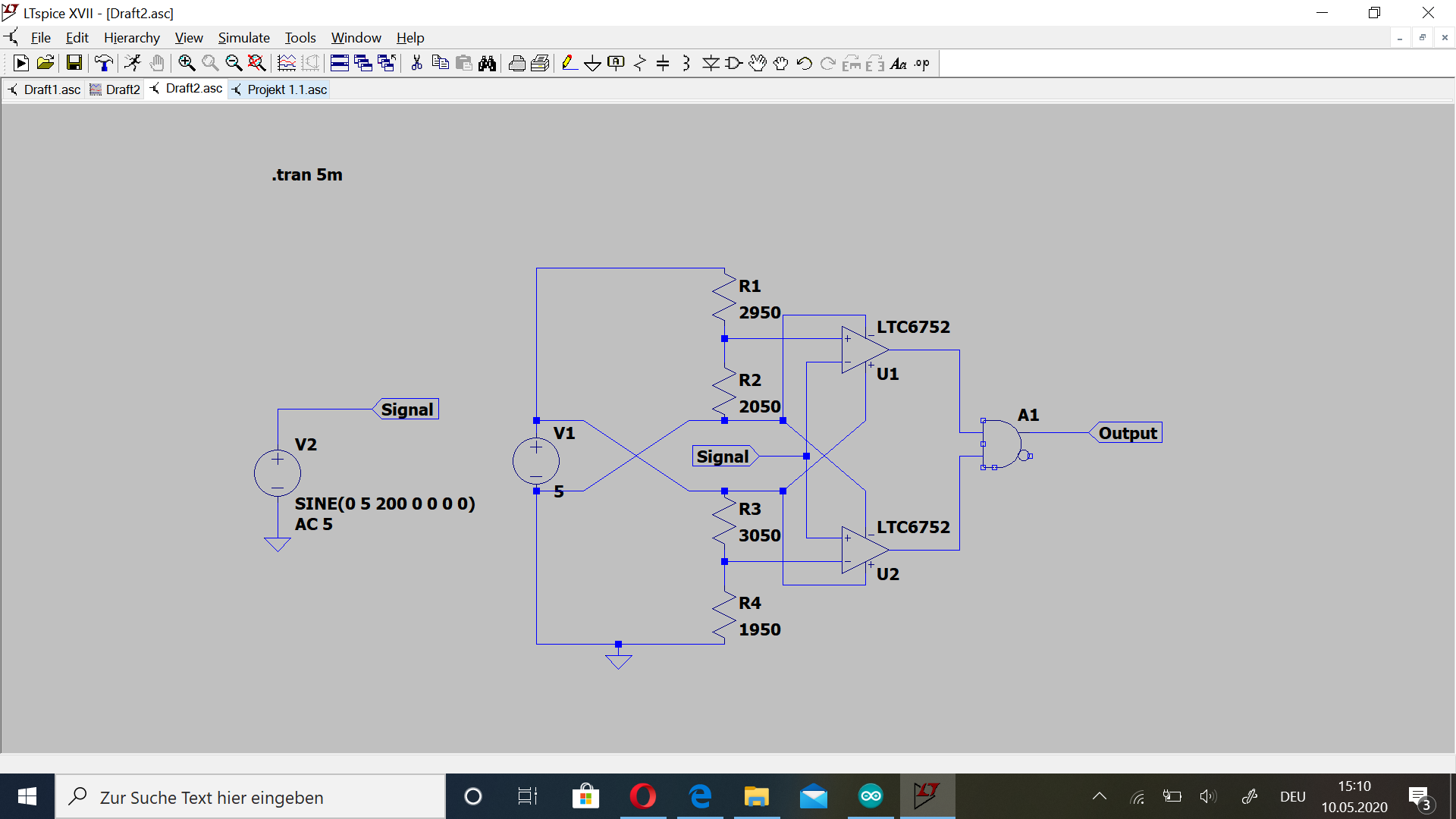The width and height of the screenshot is (1456, 819).
Task: Click the Pan magnifier icon
Action: [x=210, y=64]
